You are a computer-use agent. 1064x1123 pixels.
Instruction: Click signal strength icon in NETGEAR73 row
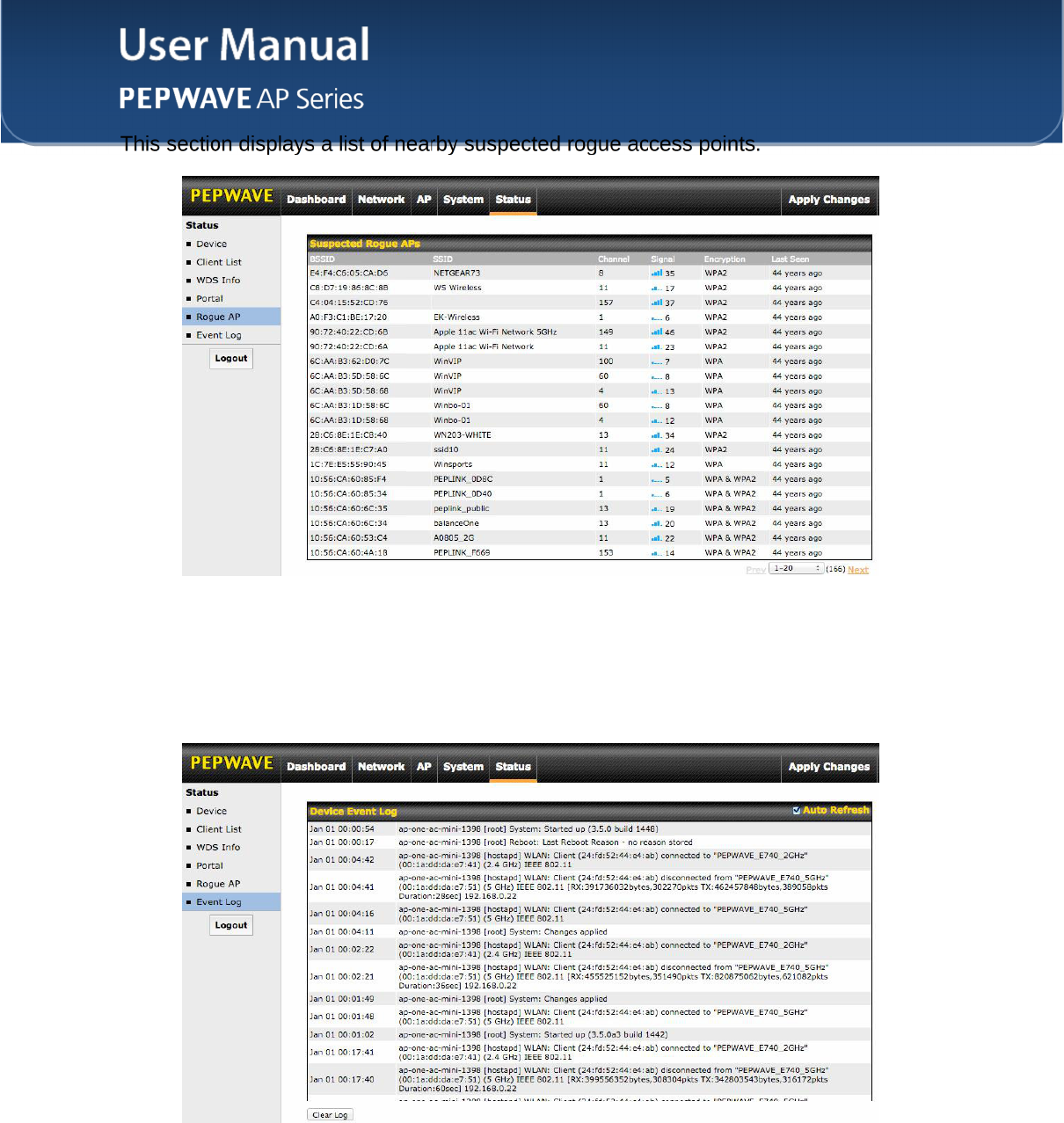click(657, 273)
